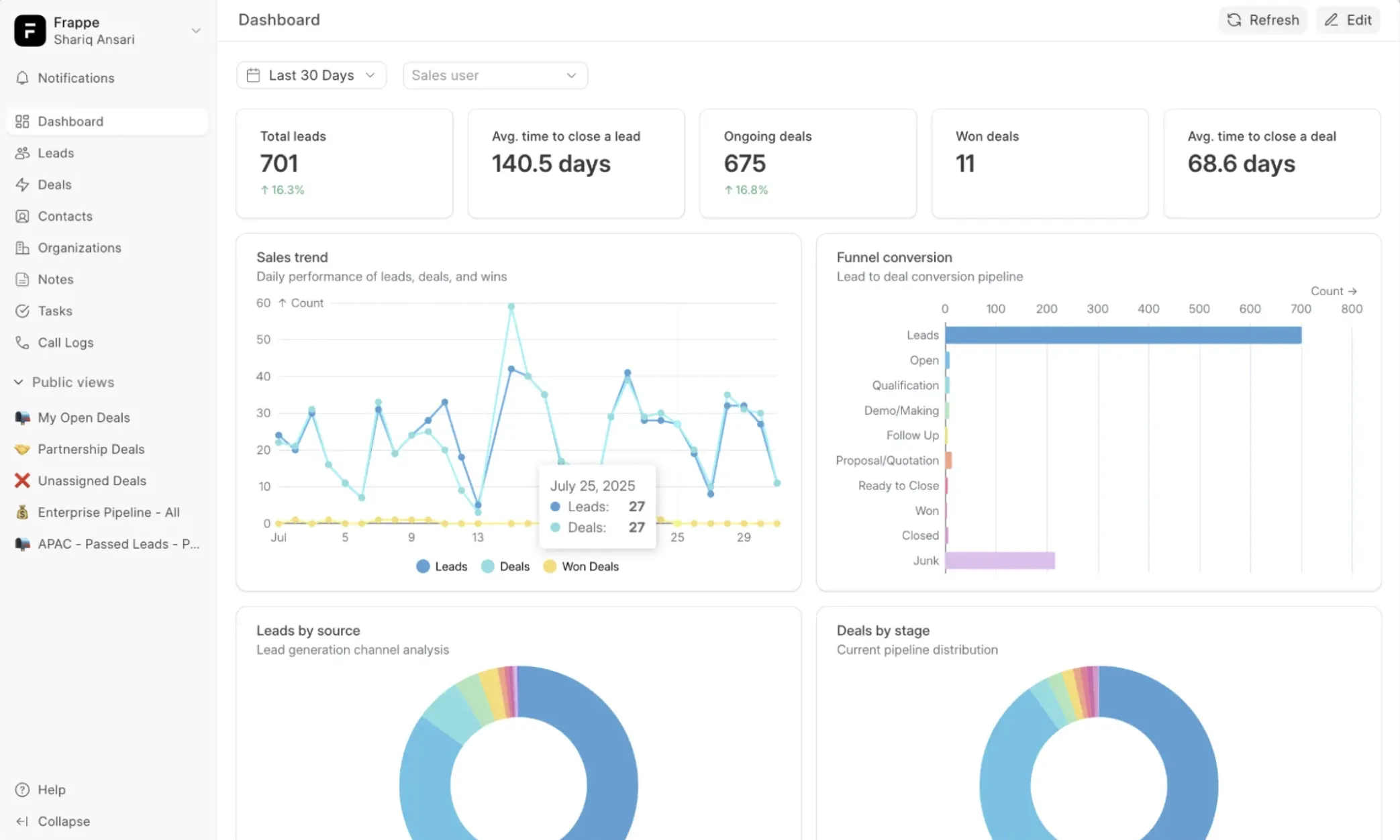This screenshot has height=840, width=1400.
Task: Toggle Won Deals series in legend
Action: [581, 566]
